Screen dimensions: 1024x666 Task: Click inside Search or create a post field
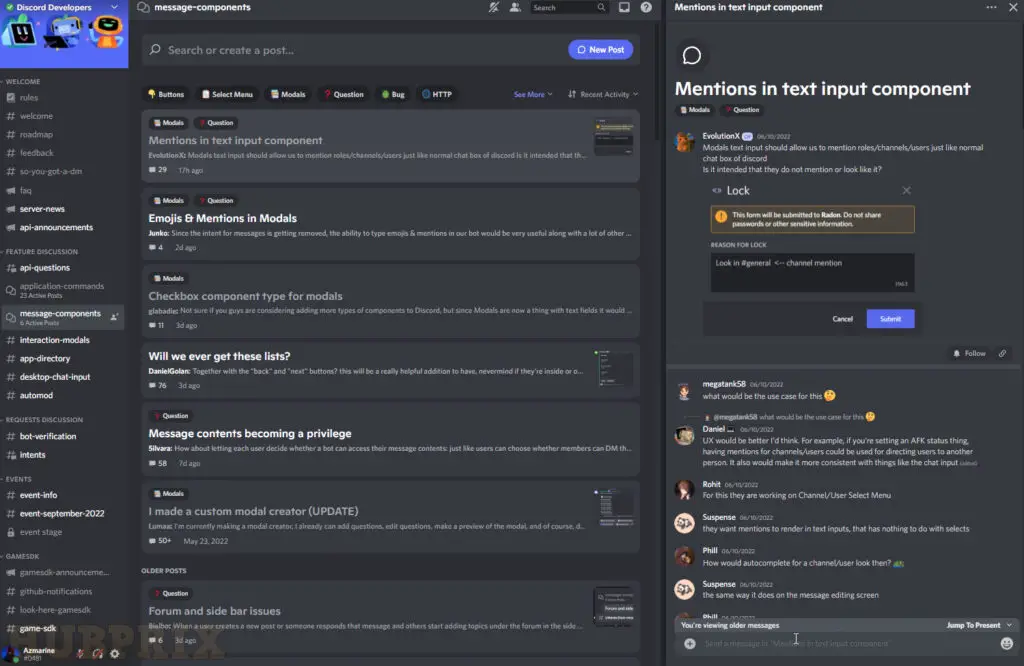coord(356,50)
